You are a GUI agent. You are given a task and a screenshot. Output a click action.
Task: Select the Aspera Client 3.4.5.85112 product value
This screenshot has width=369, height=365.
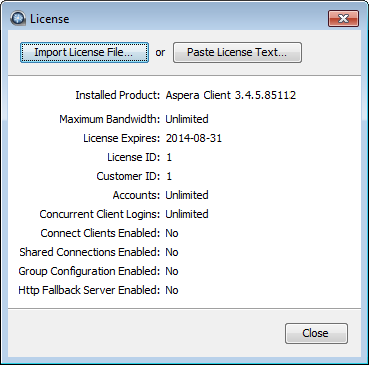point(231,95)
